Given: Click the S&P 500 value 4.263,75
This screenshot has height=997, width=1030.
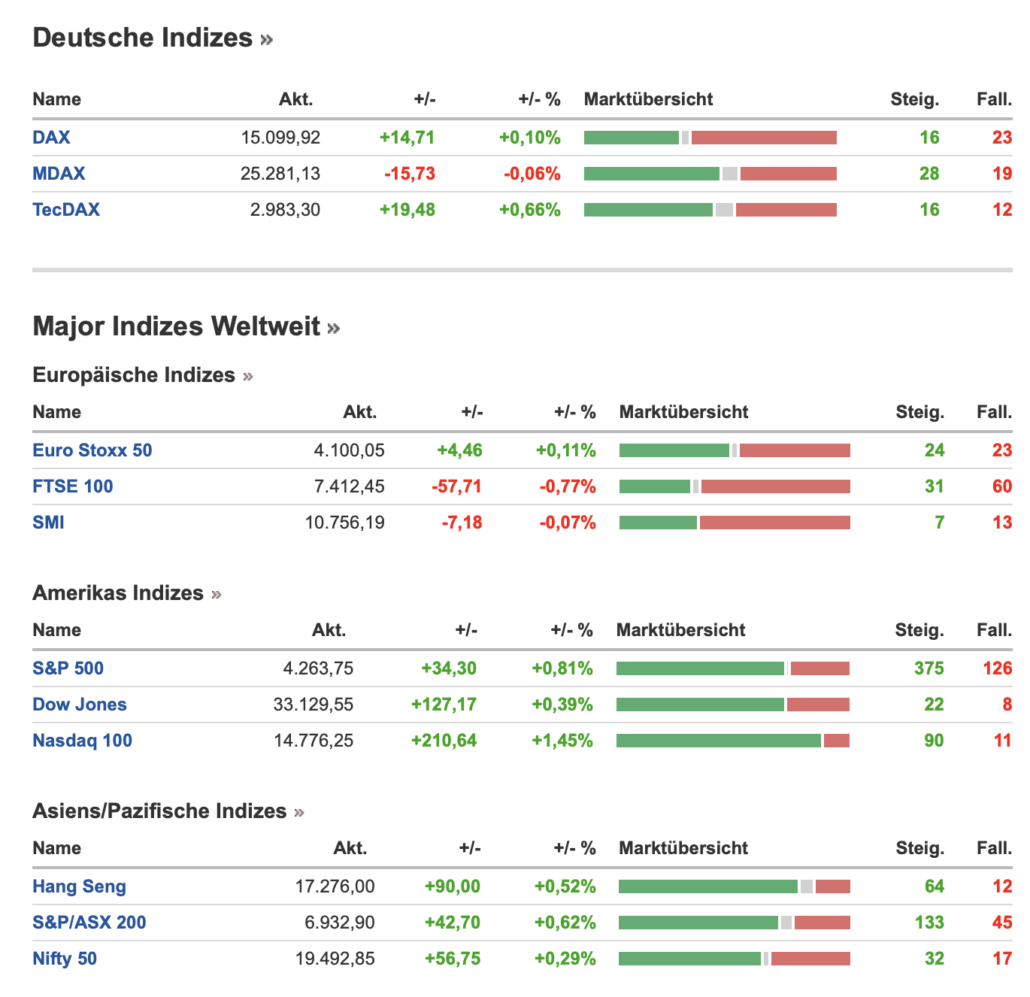Looking at the screenshot, I should click(318, 668).
